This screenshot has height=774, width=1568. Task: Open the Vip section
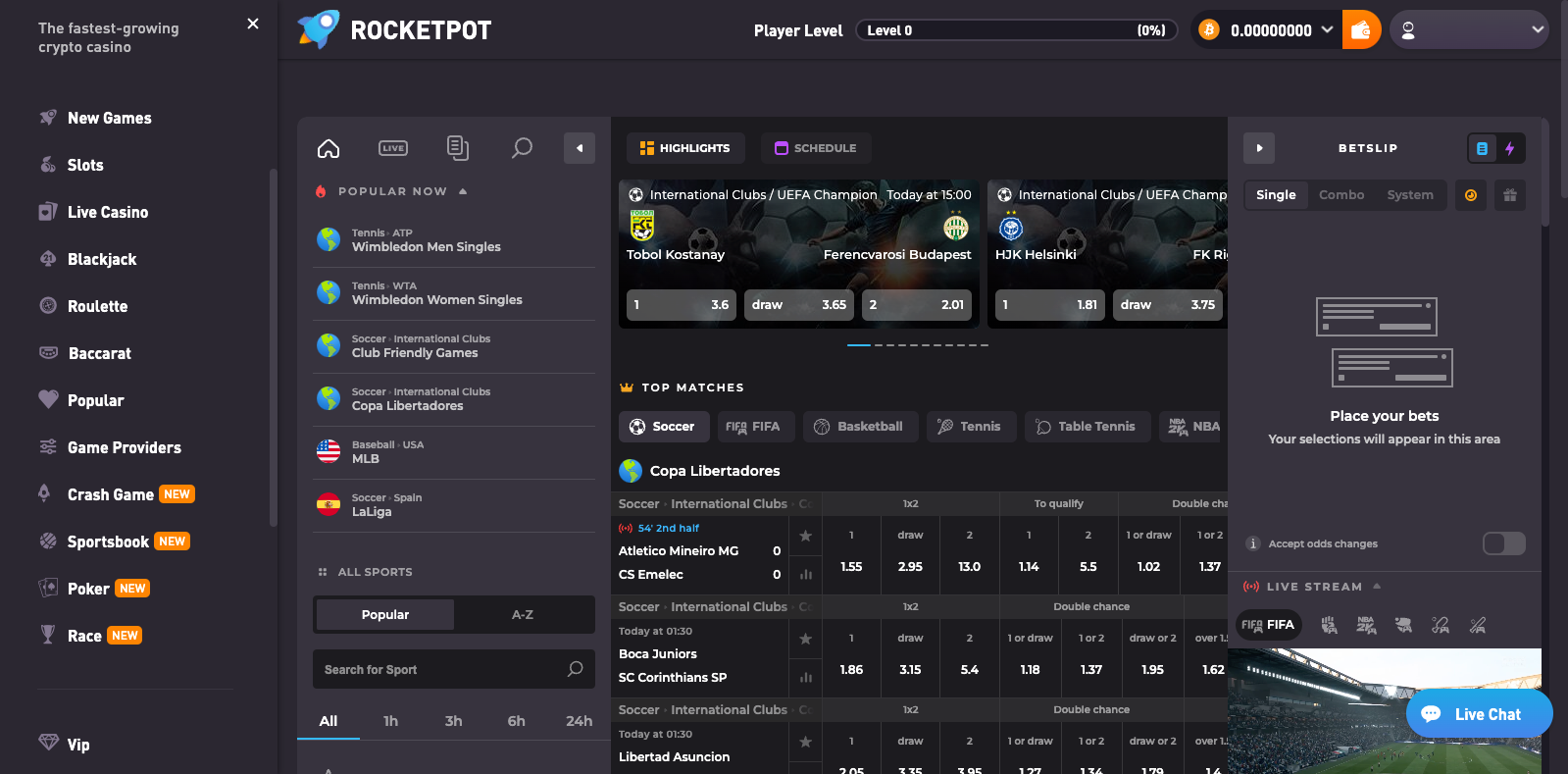click(78, 745)
